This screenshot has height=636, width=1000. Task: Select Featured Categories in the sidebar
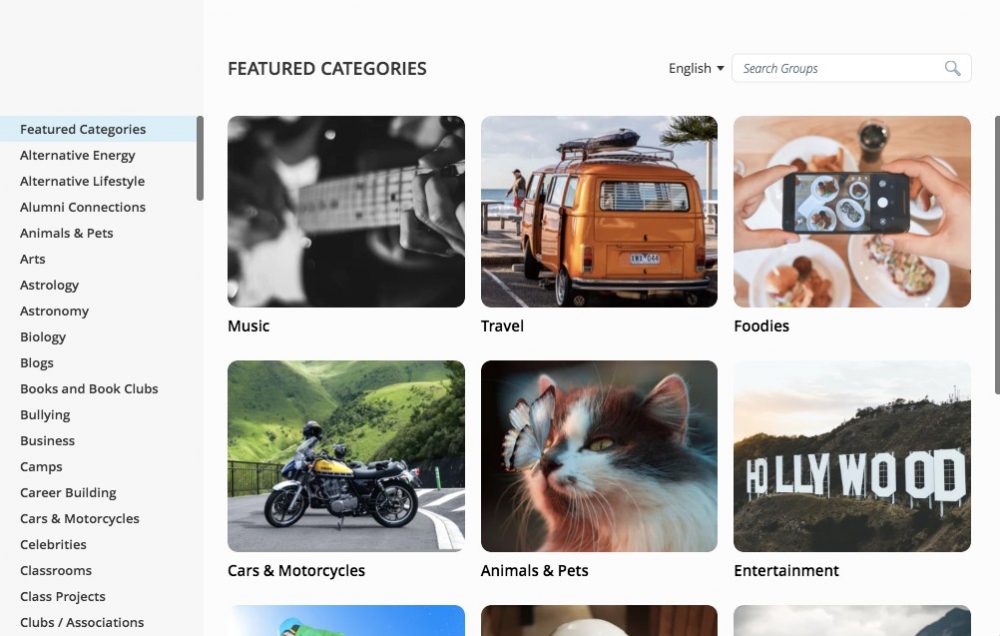pos(83,129)
